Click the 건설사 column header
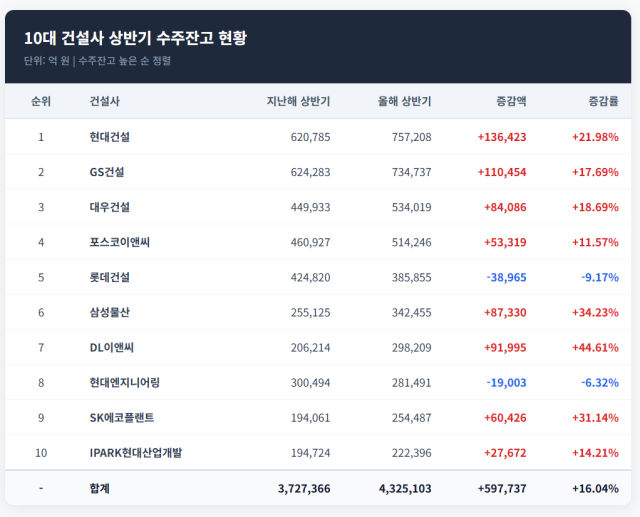 click(x=105, y=101)
